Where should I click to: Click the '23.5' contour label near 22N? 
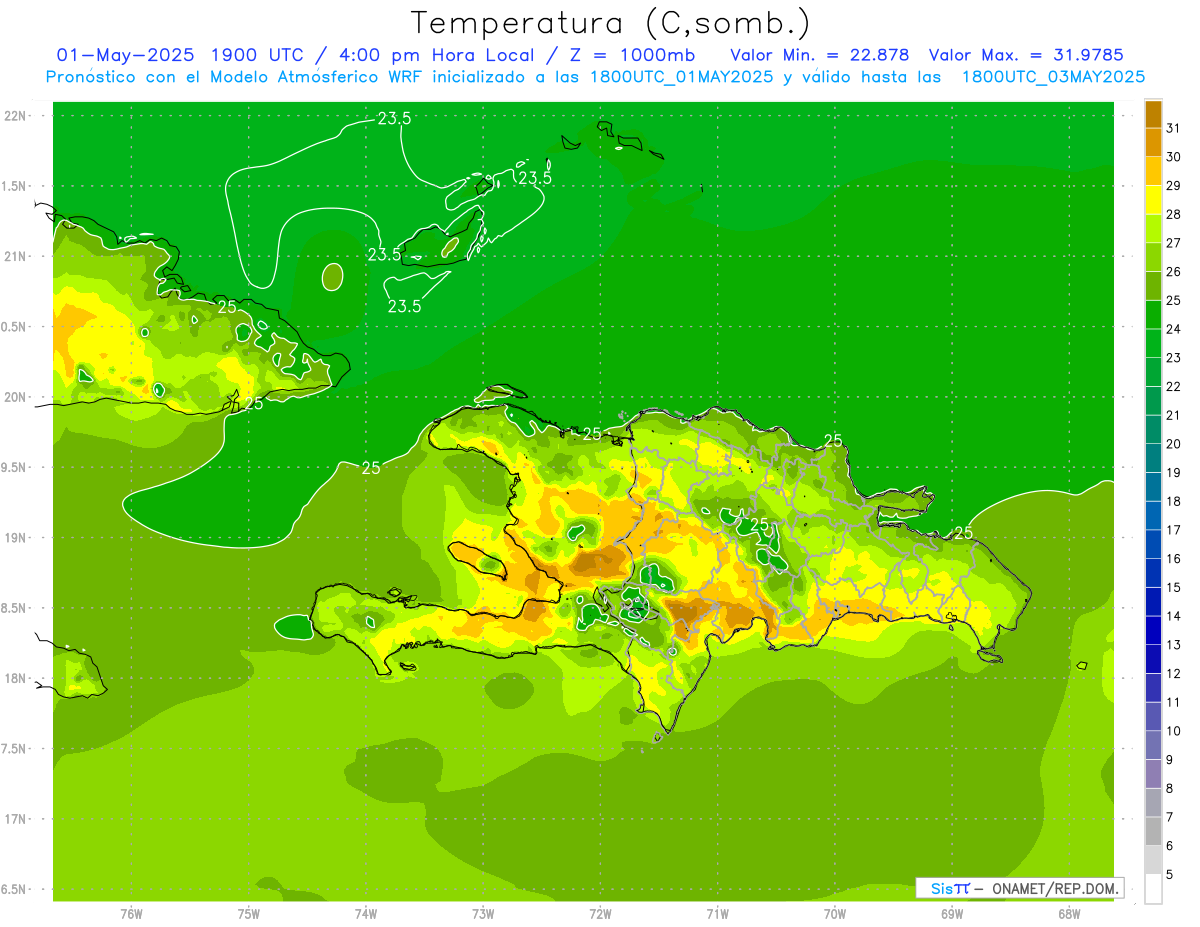coord(394,118)
